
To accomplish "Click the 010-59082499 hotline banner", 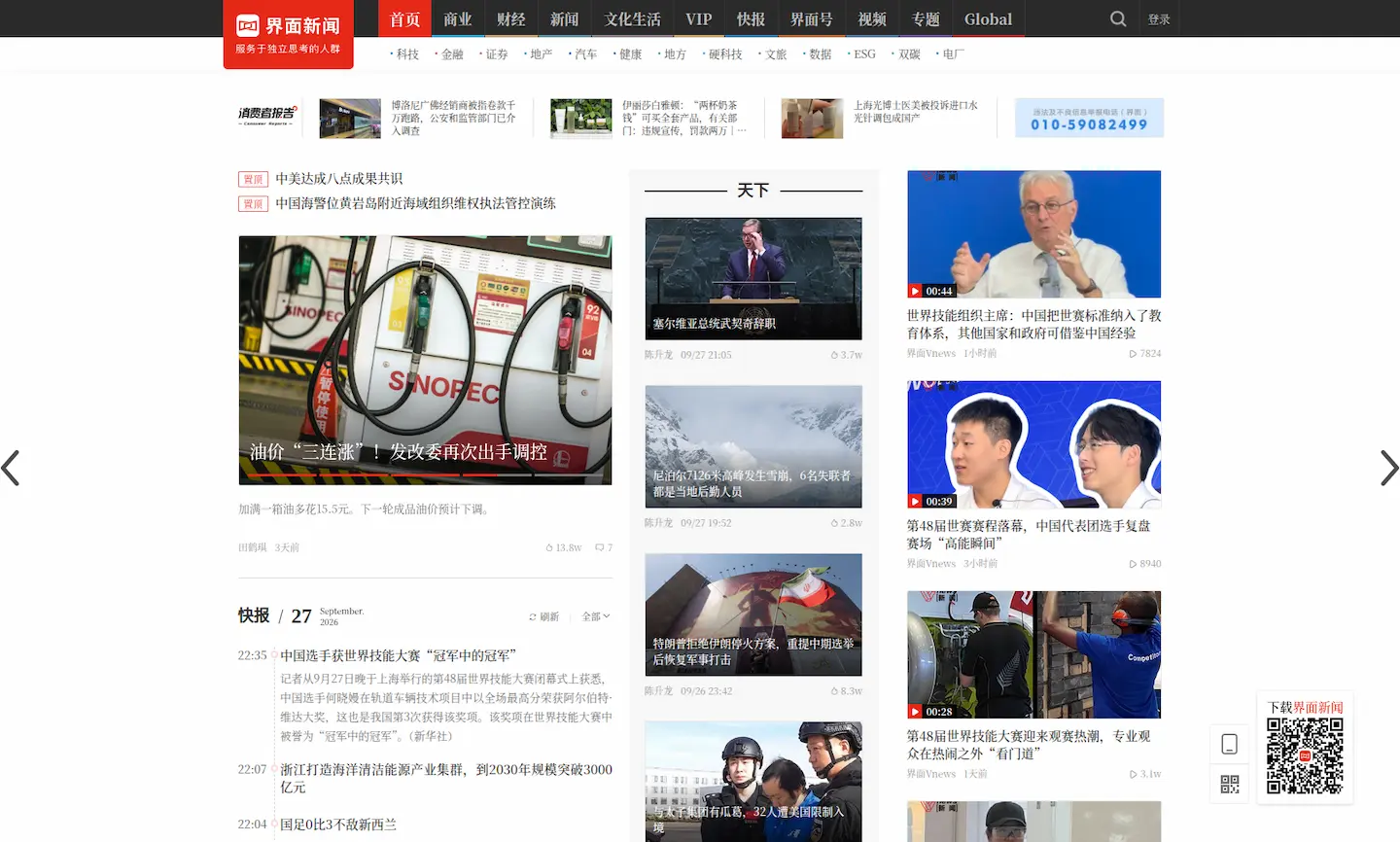I will point(1089,118).
